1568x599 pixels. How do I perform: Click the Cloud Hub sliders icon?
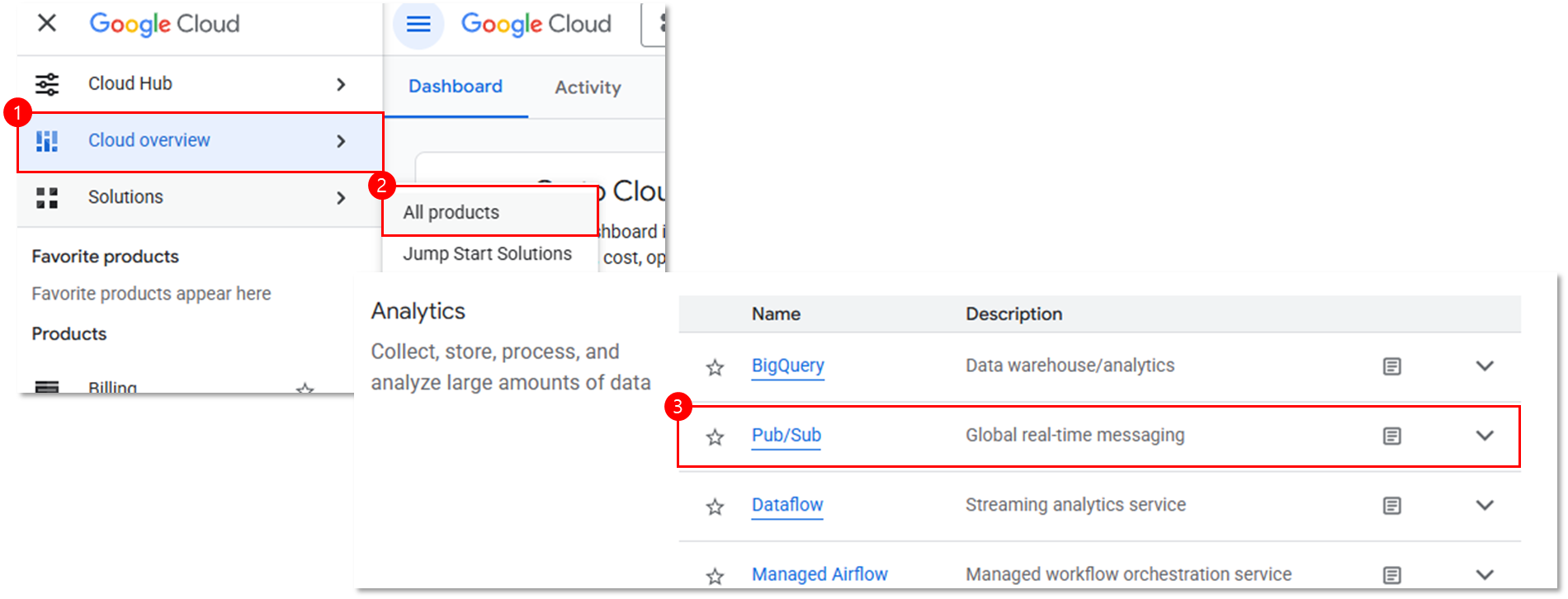[47, 84]
